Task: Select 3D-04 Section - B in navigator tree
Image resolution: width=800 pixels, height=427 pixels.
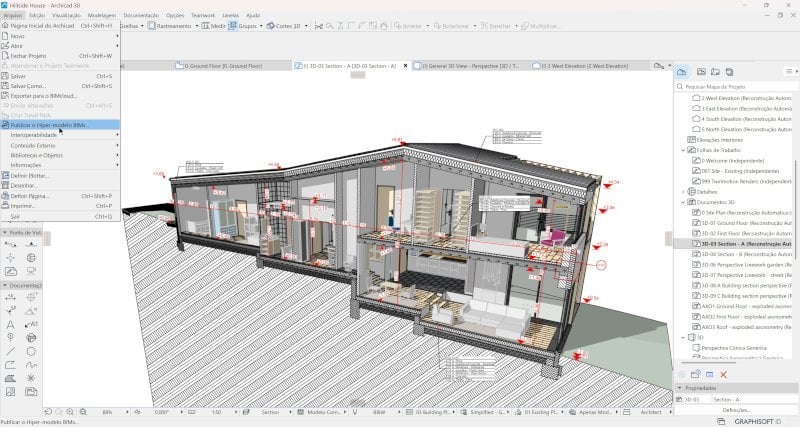Action: click(741, 254)
